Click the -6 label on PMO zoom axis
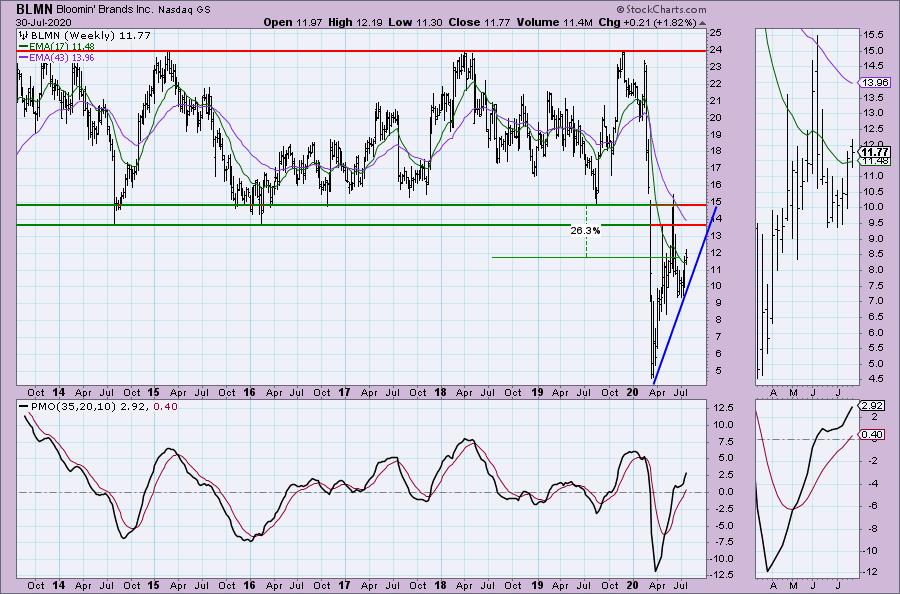 (x=871, y=506)
